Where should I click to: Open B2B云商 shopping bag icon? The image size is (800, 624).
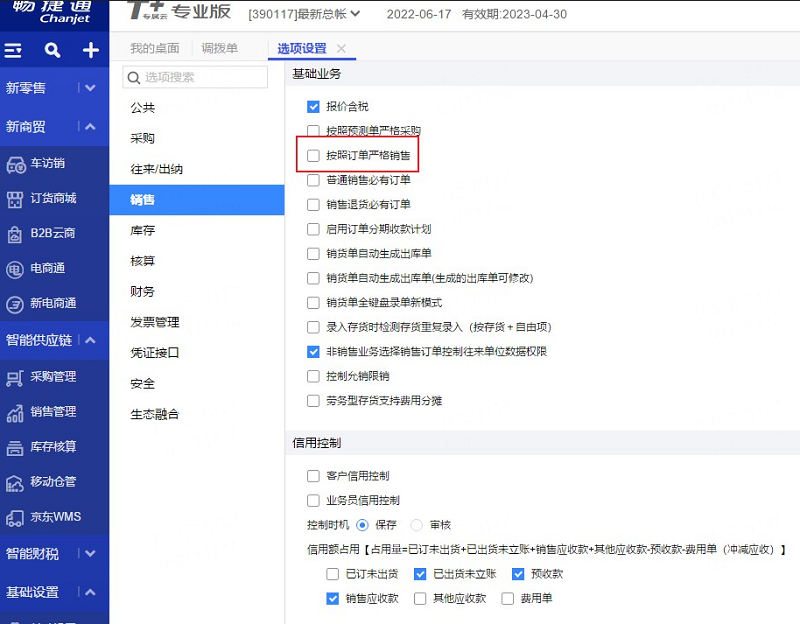(x=15, y=234)
